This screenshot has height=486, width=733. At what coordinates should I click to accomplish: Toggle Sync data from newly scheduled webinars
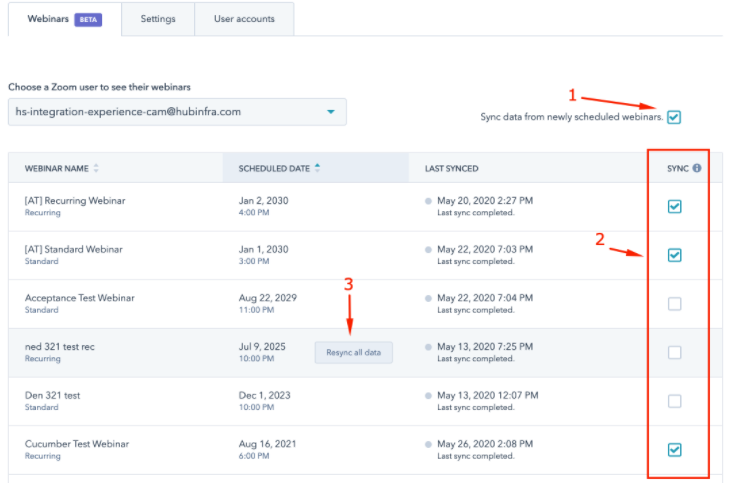tap(674, 117)
